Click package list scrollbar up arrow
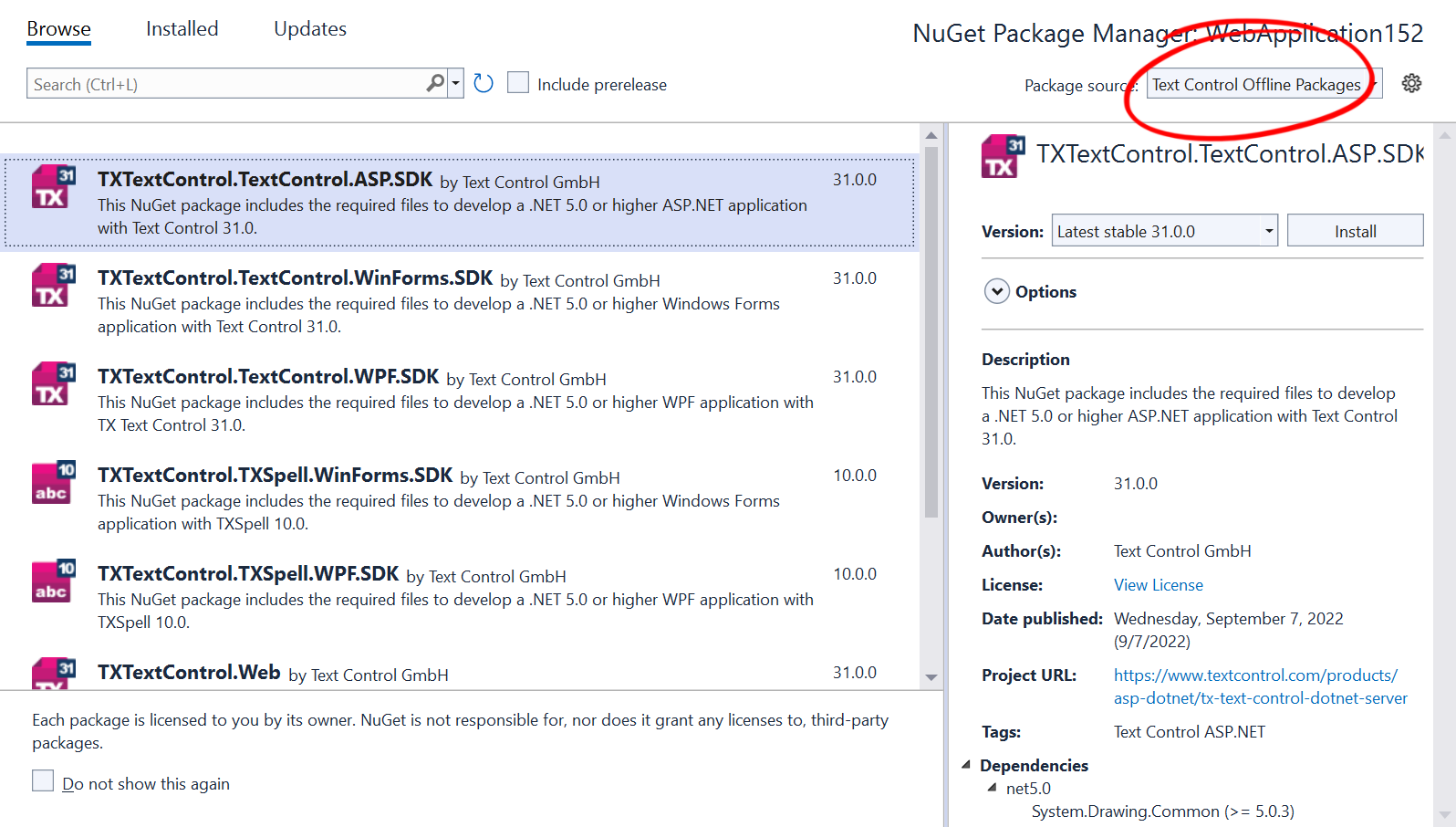Viewport: 1456px width, 827px height. pyautogui.click(x=931, y=135)
